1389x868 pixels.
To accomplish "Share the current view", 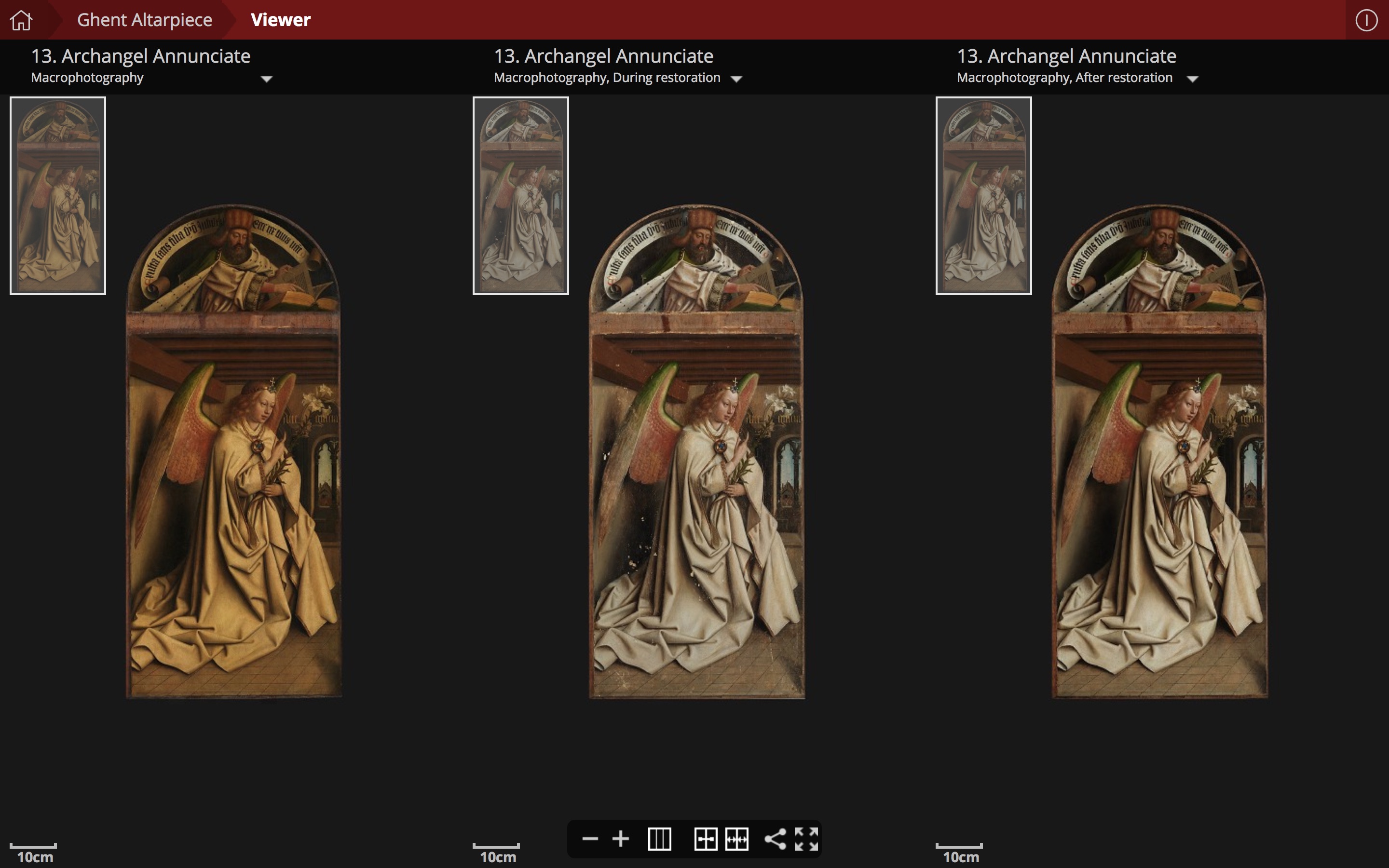I will coord(775,839).
